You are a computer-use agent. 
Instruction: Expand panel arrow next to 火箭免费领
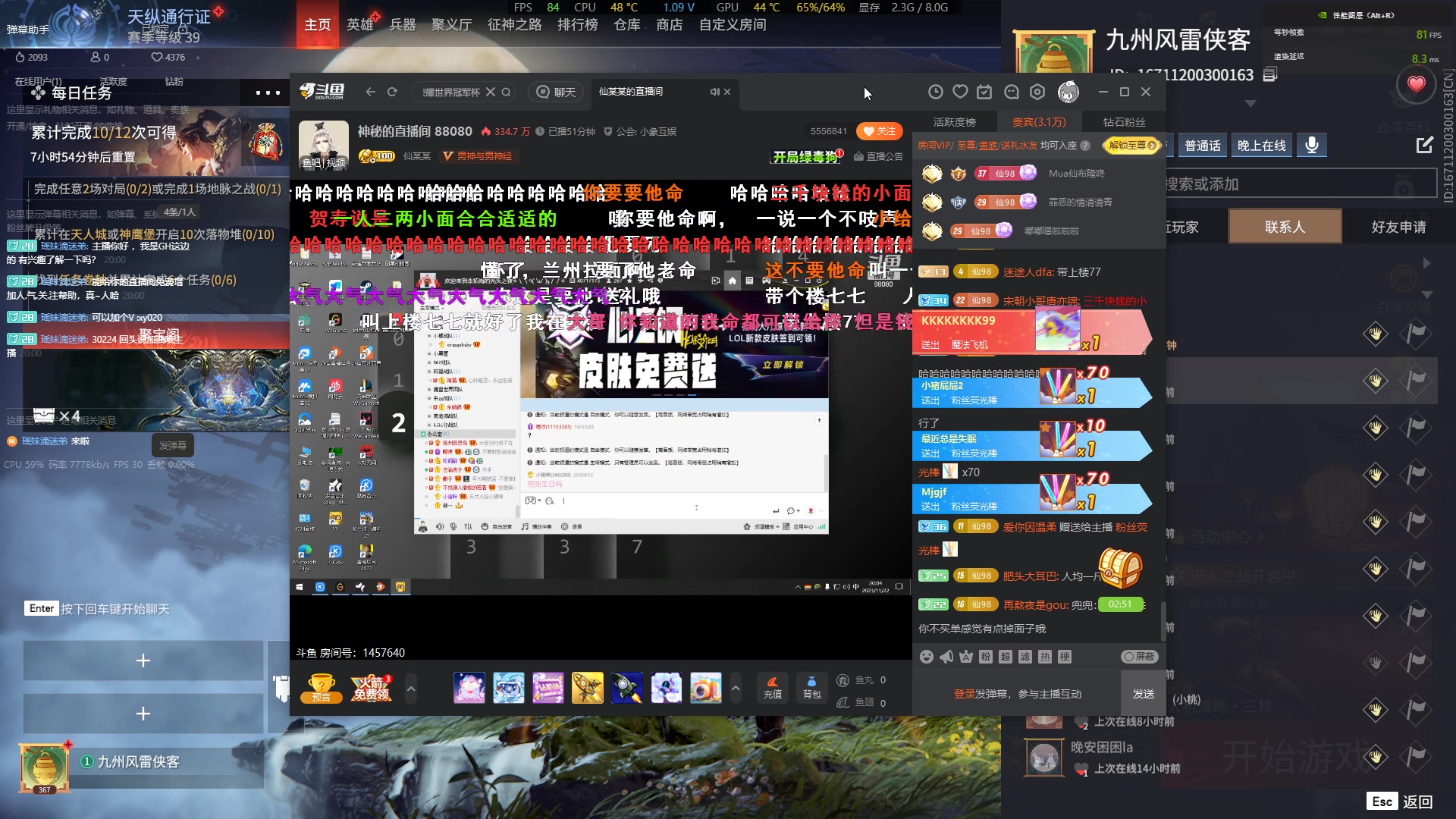click(411, 689)
